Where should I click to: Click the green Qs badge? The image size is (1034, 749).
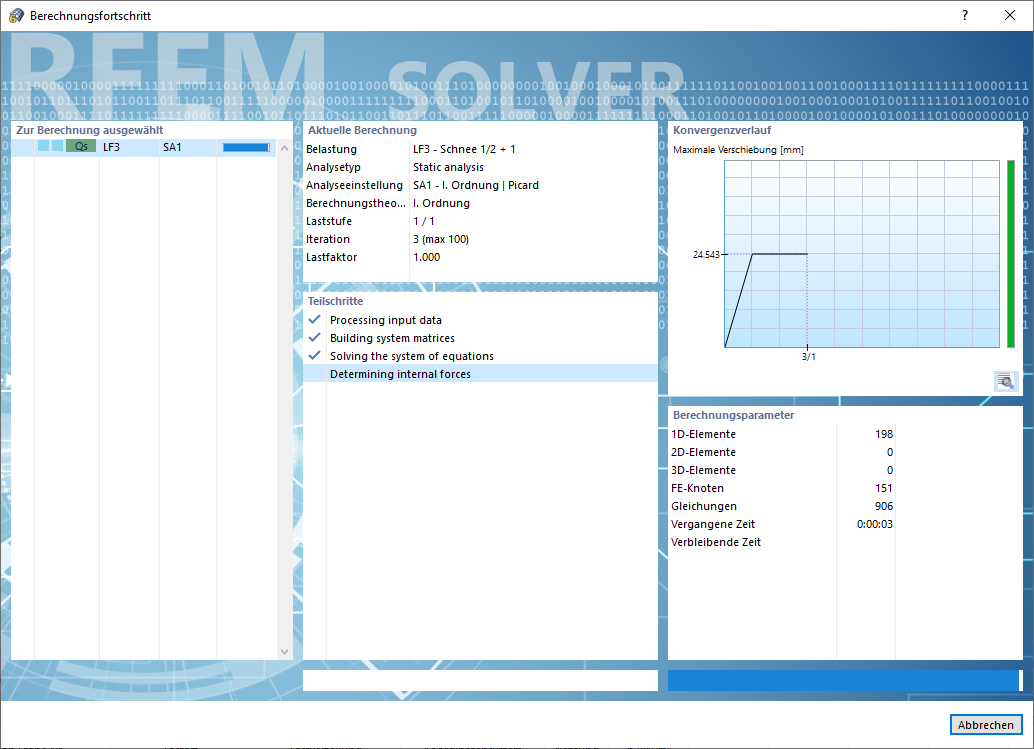[x=81, y=146]
